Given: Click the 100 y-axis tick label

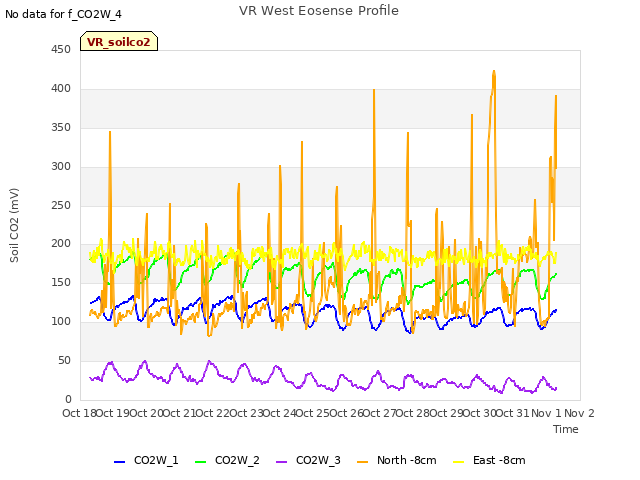Looking at the screenshot, I should (61, 322).
